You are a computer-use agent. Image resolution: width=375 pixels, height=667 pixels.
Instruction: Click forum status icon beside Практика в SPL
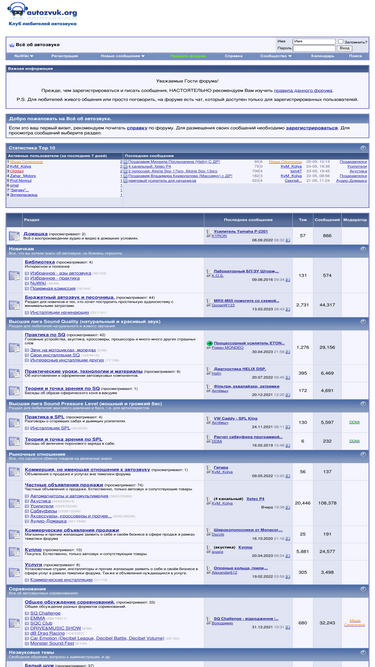(14, 422)
